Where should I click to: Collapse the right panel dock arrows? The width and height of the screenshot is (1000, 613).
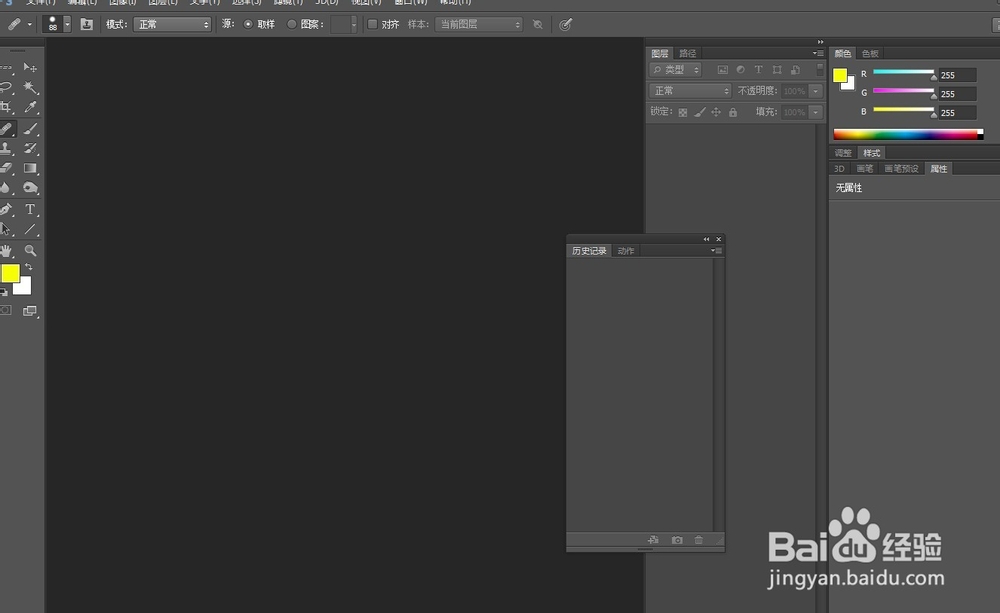point(820,42)
